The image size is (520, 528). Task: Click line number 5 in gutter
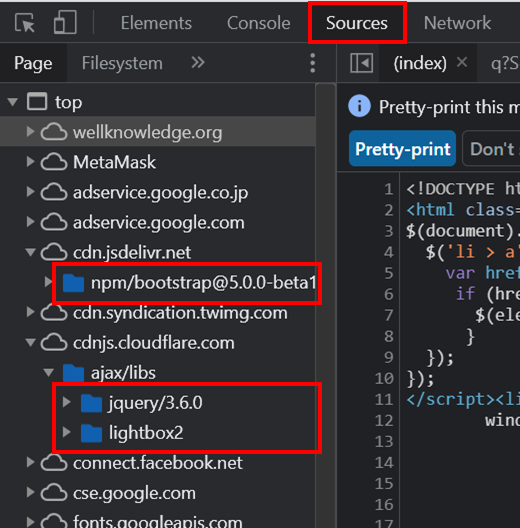[389, 273]
